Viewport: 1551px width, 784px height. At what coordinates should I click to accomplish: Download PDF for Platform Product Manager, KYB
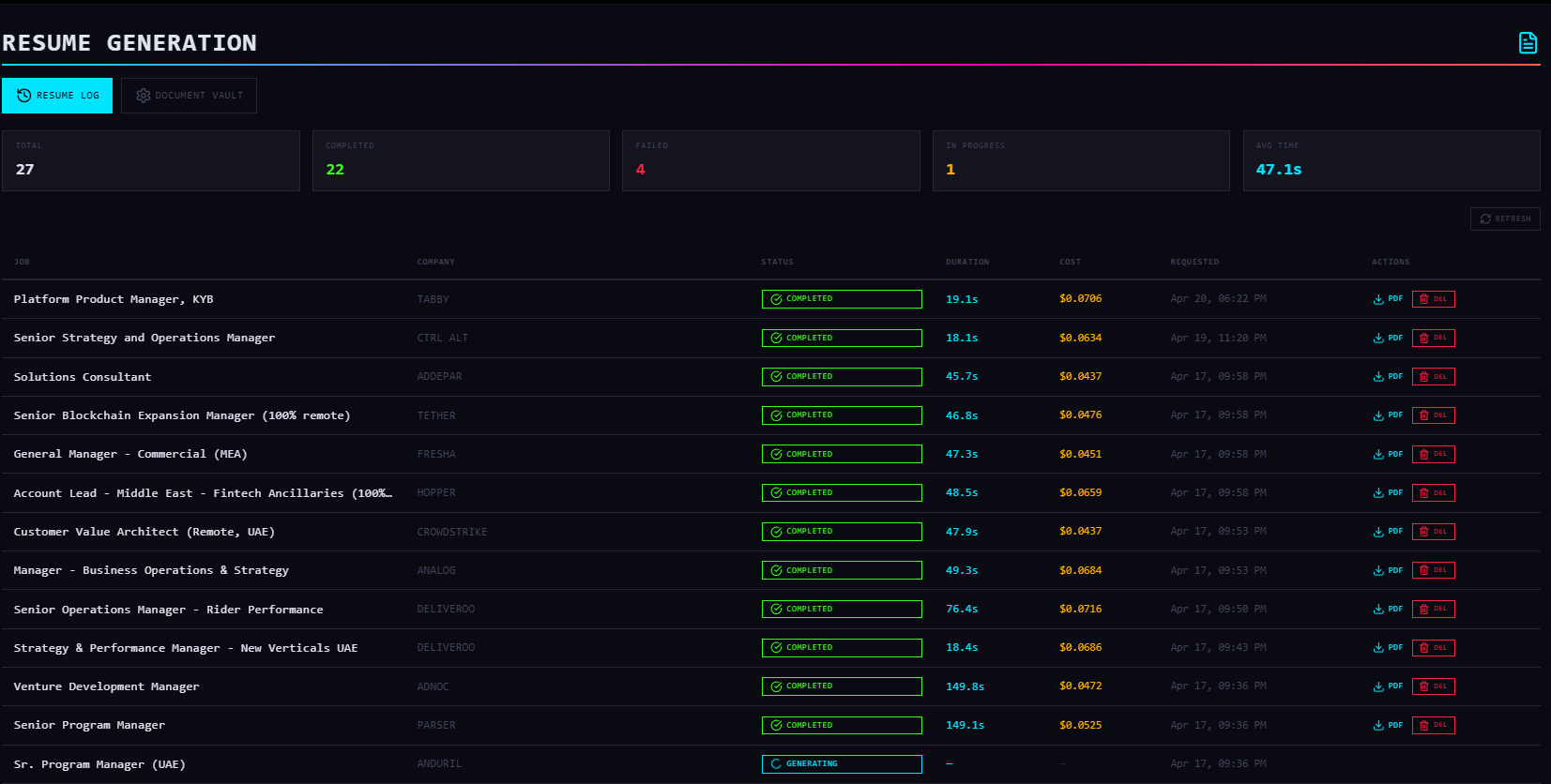click(x=1388, y=299)
